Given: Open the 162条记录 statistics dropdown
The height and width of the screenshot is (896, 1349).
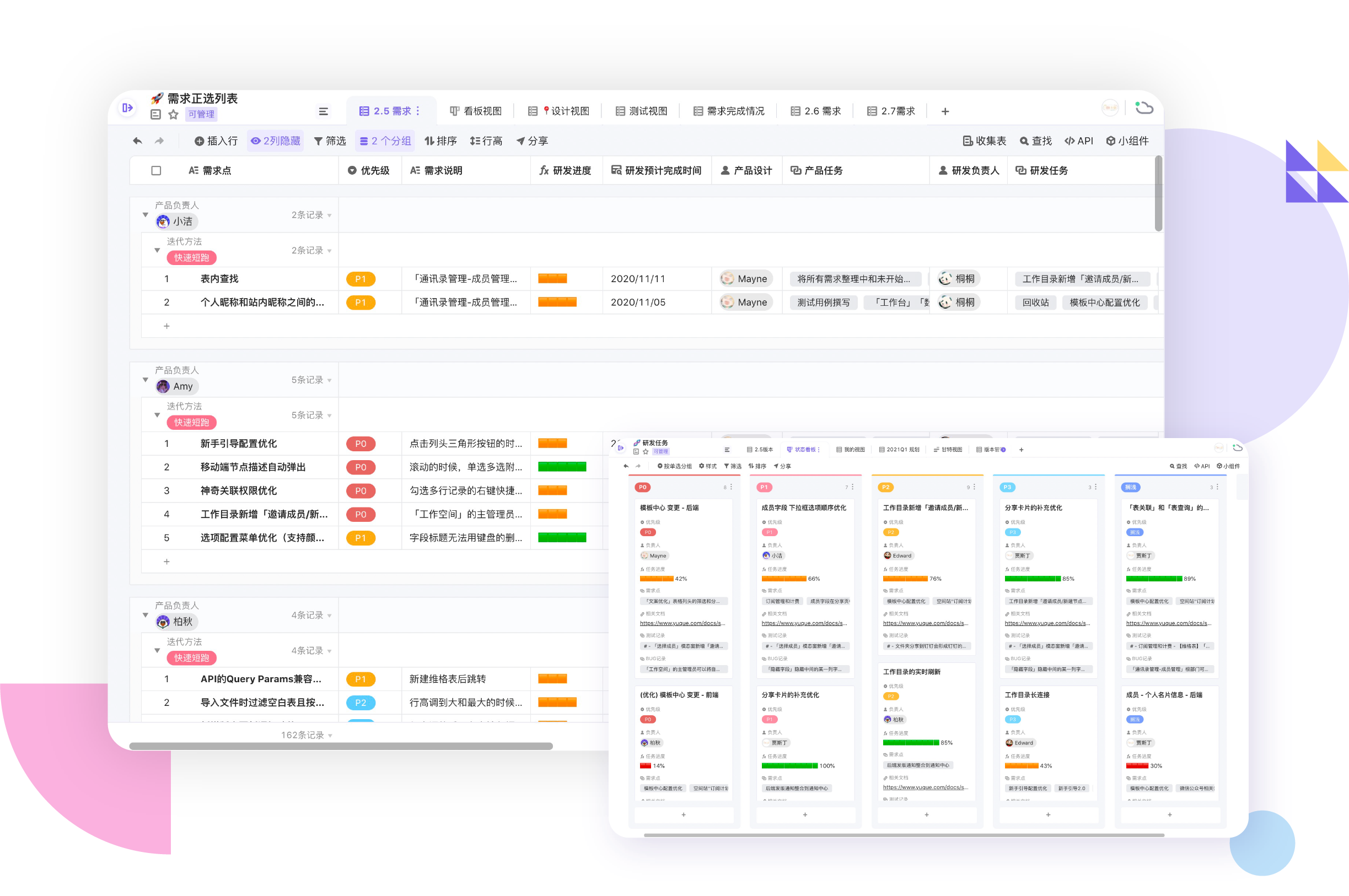Looking at the screenshot, I should pyautogui.click(x=307, y=735).
